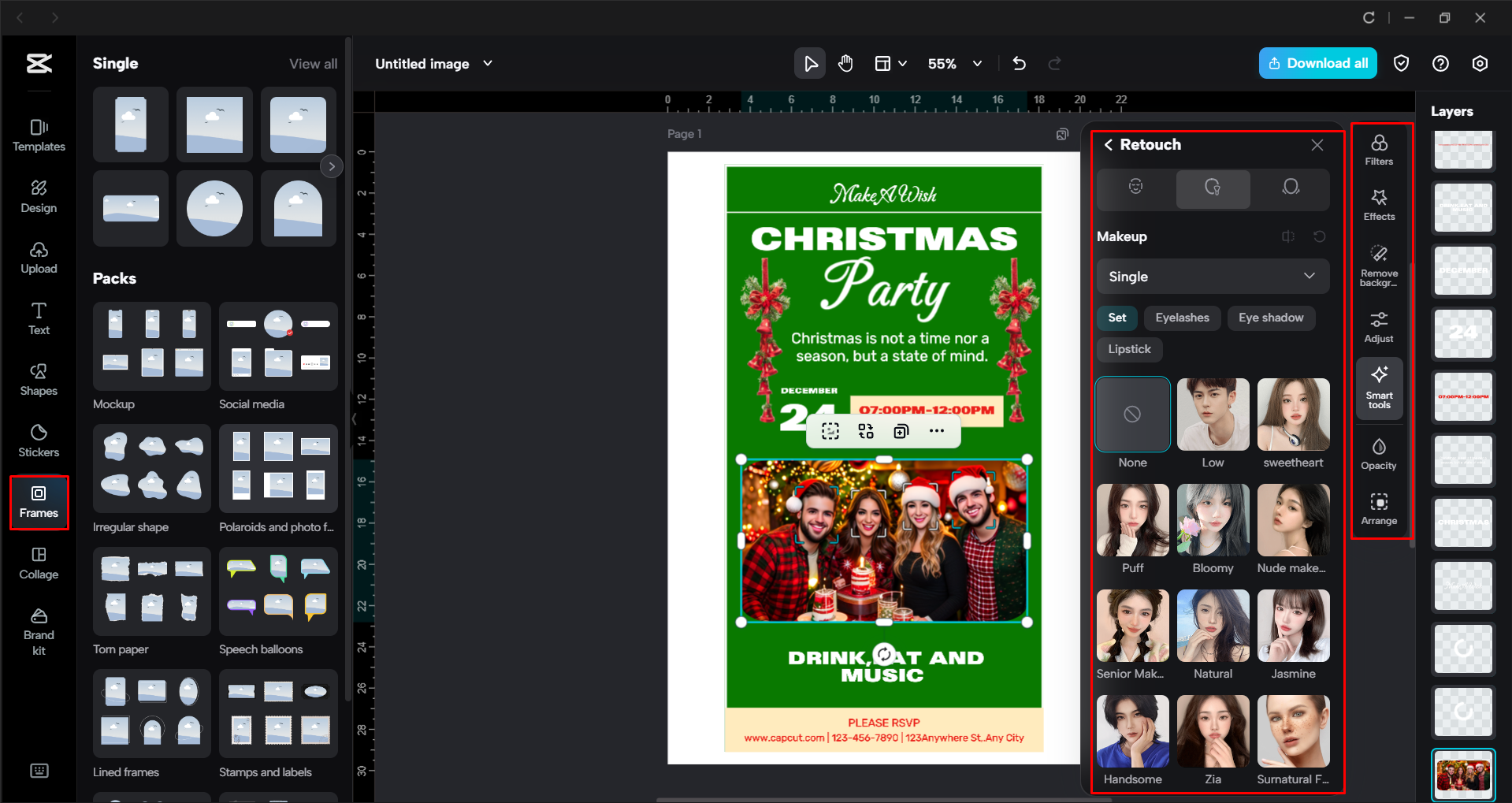Image resolution: width=1512 pixels, height=803 pixels.
Task: Duplicate the selected image from floating toolbar
Action: [x=901, y=431]
